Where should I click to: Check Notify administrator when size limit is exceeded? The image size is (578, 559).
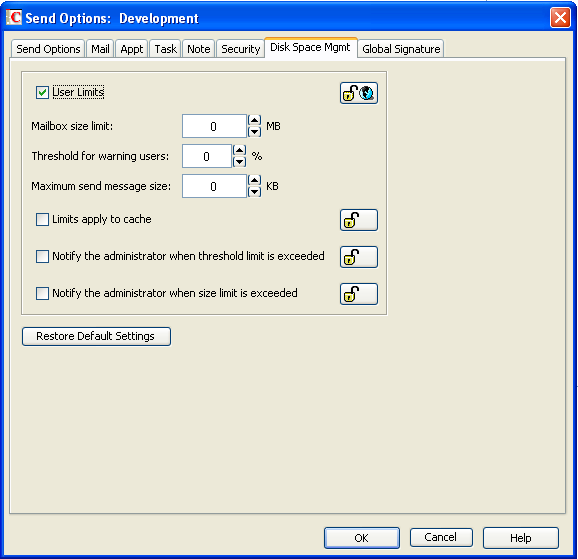(x=42, y=294)
